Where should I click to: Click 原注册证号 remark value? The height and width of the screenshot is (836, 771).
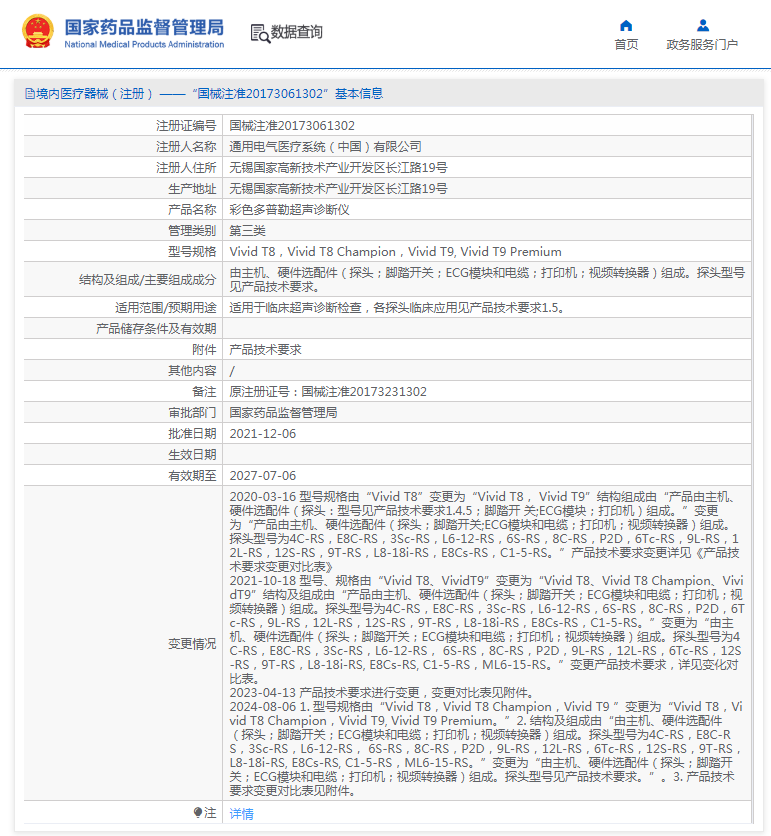(x=328, y=391)
